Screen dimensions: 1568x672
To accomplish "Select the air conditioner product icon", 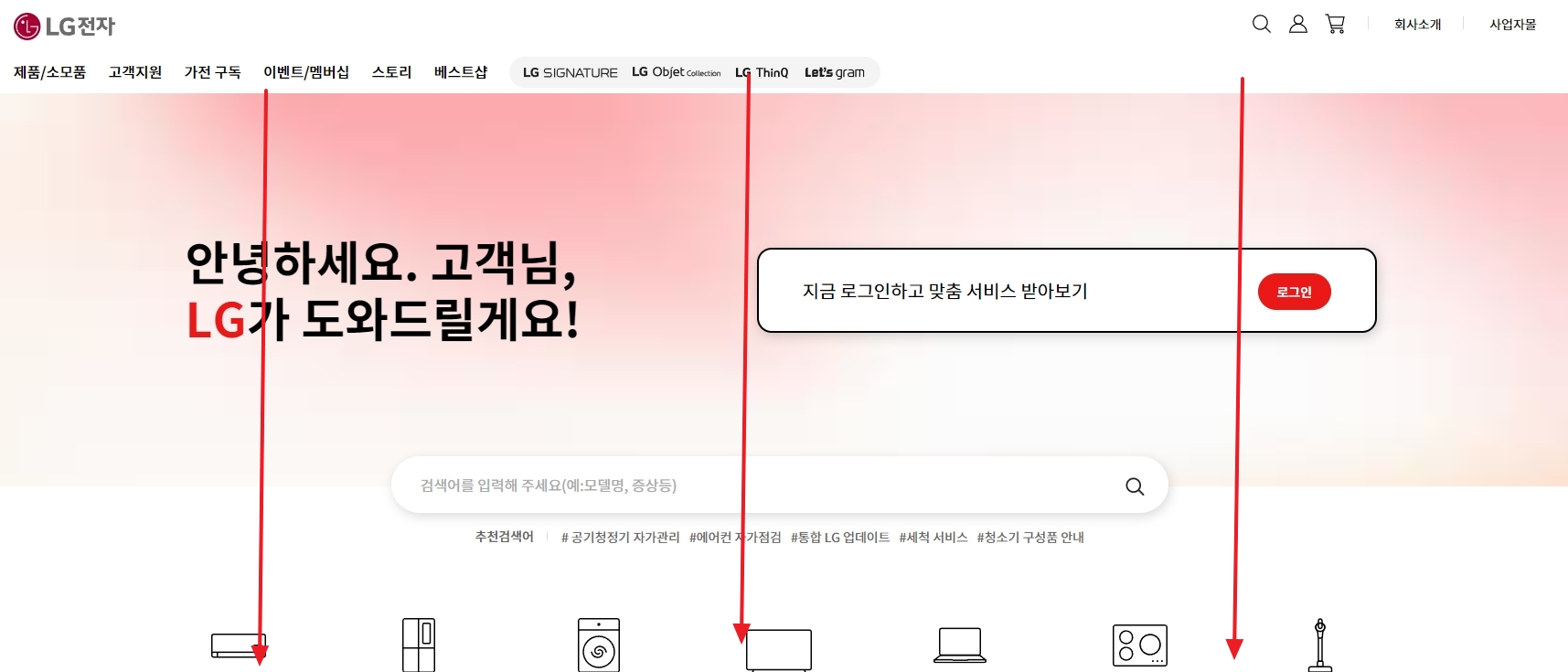I will 239,645.
